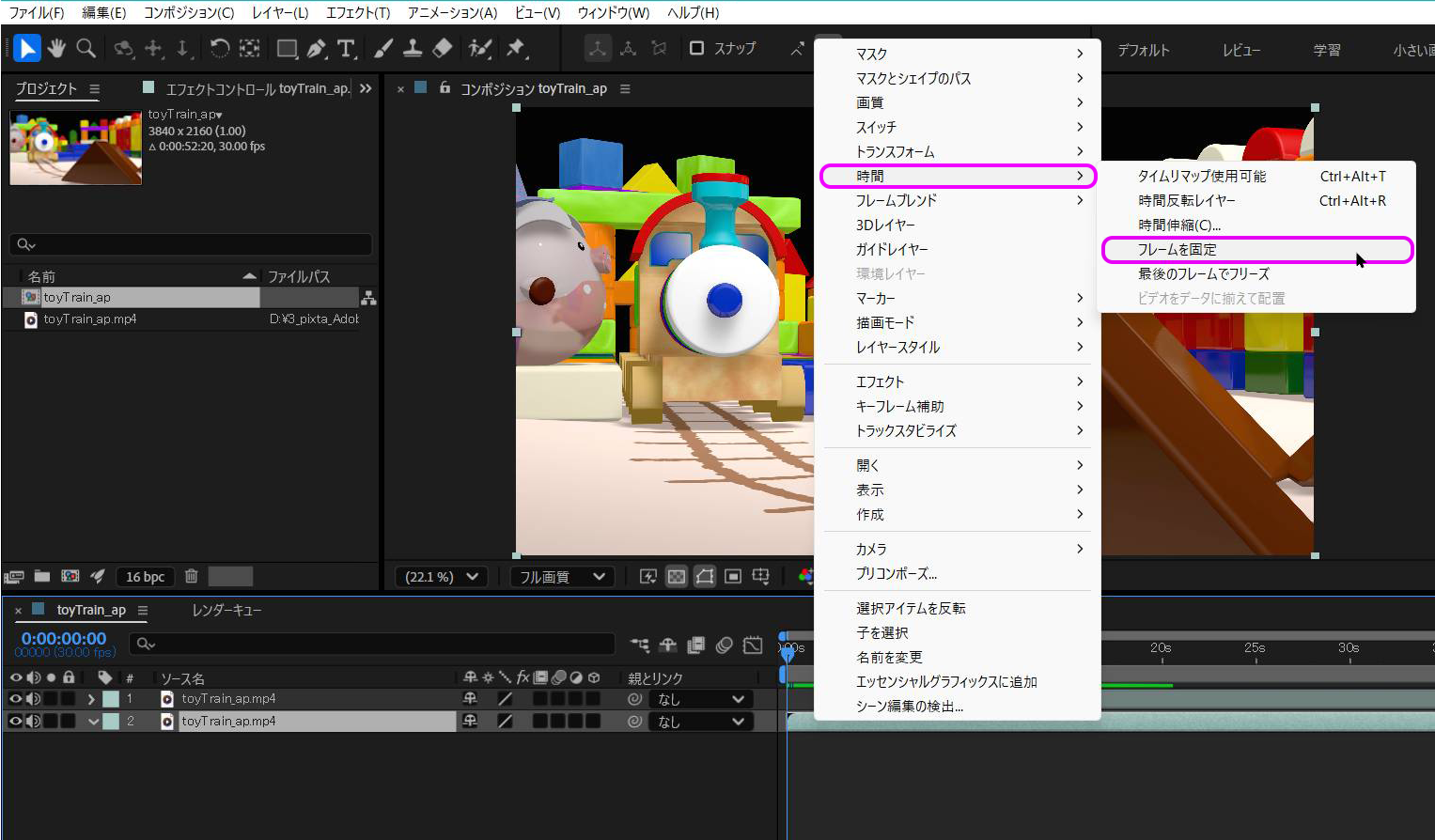Click the trash icon in Project panel
The height and width of the screenshot is (840, 1435).
tap(191, 576)
